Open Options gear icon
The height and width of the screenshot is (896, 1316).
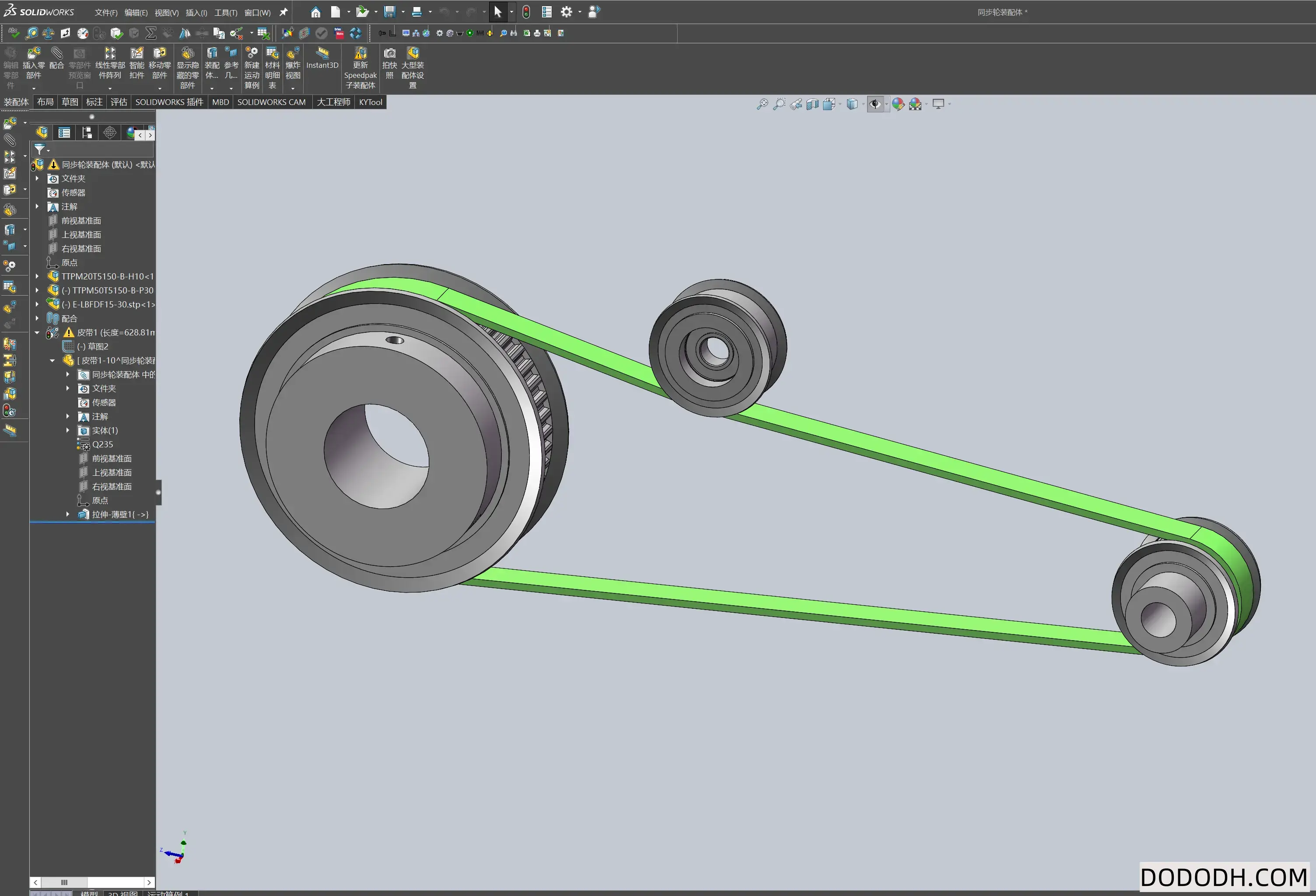point(566,12)
